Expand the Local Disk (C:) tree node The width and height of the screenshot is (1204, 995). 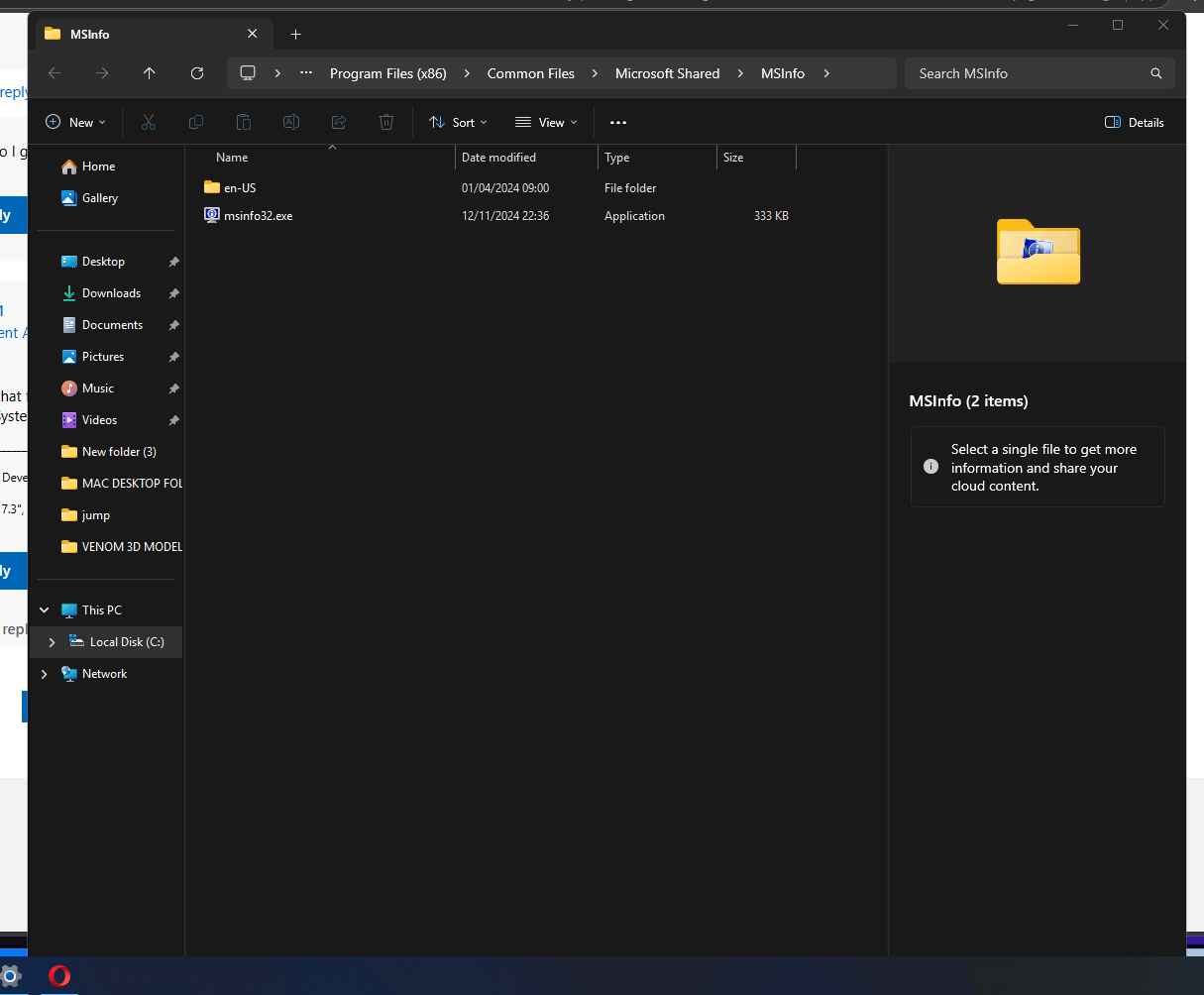tap(52, 642)
